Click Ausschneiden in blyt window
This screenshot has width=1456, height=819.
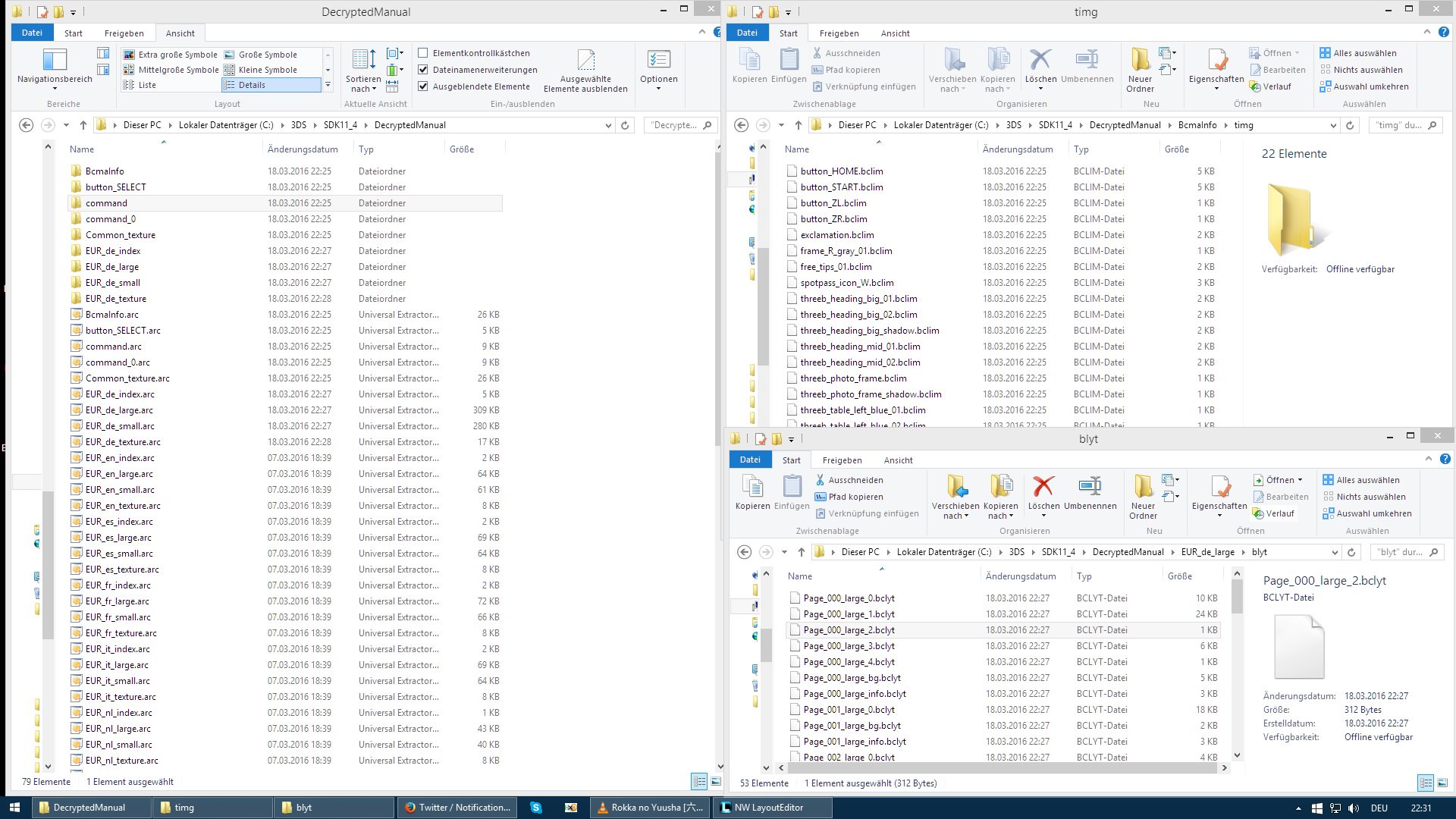[x=849, y=480]
